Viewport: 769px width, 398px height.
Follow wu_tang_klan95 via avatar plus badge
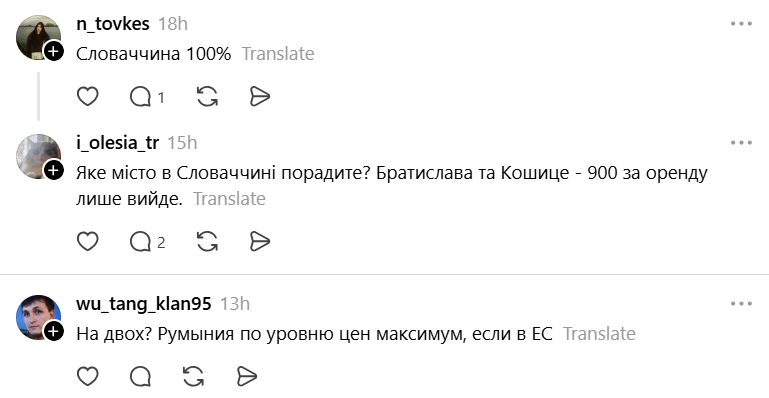click(53, 331)
